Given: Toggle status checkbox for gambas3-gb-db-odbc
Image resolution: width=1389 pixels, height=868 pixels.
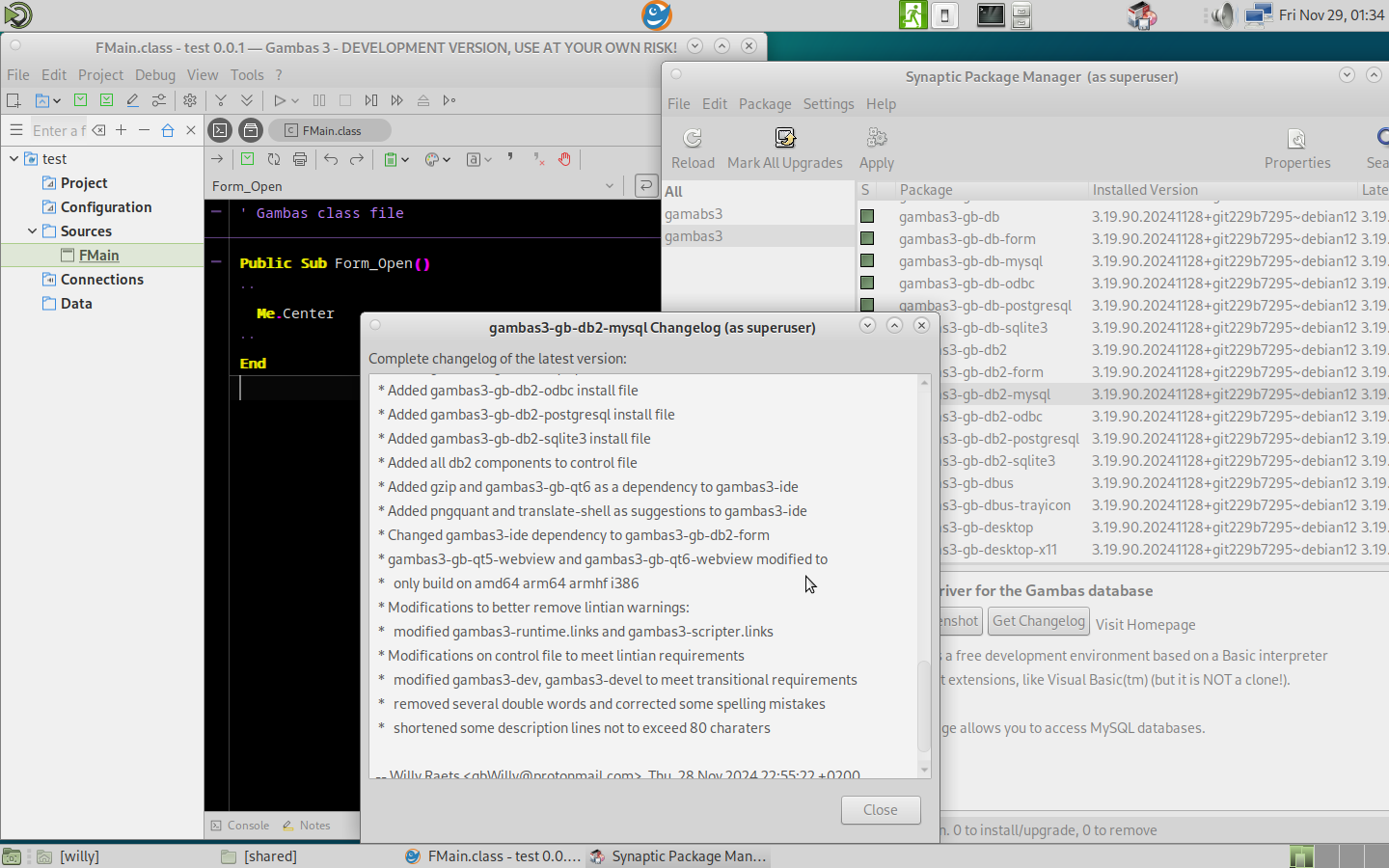Looking at the screenshot, I should (x=867, y=283).
